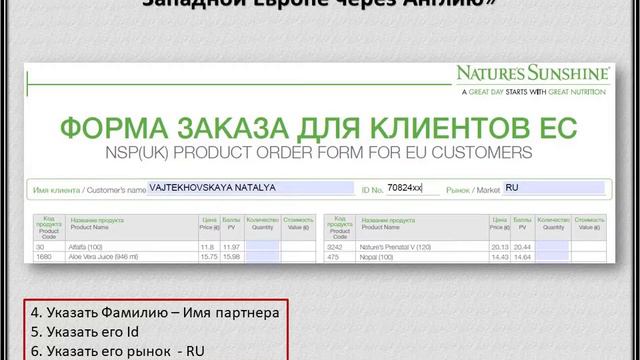
Task: Click product code '1680'
Action: pyautogui.click(x=44, y=257)
